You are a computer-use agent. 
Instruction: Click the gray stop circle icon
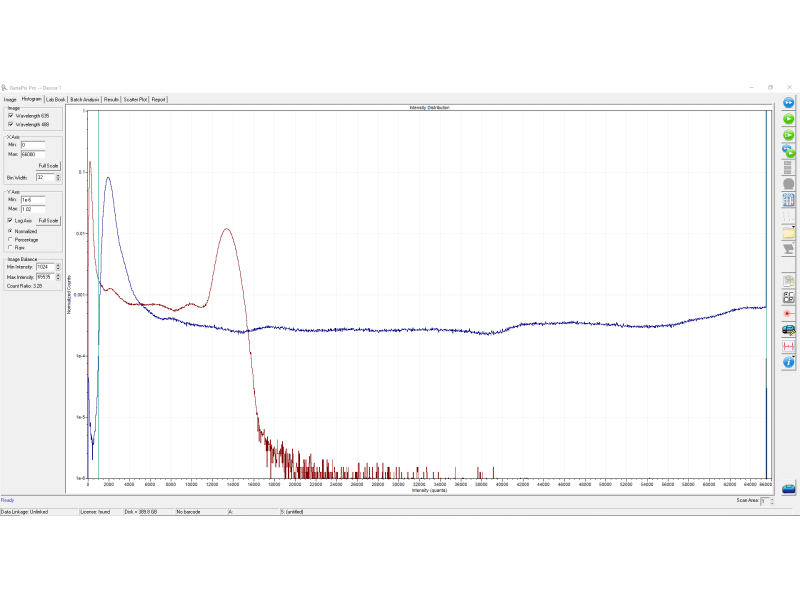(x=788, y=184)
